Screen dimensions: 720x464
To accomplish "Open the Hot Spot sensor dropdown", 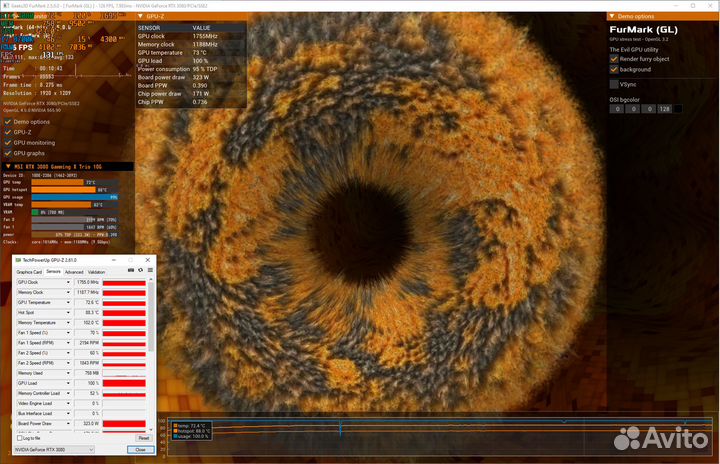I will pos(68,312).
